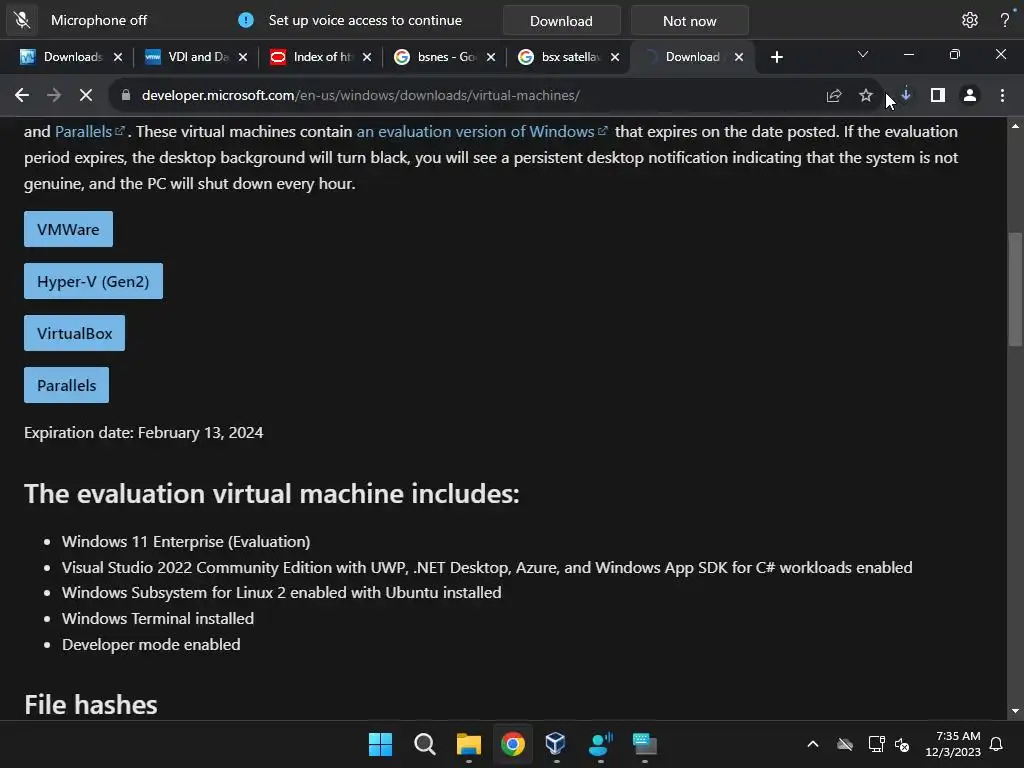Close the VDI and Da tab

[242, 57]
